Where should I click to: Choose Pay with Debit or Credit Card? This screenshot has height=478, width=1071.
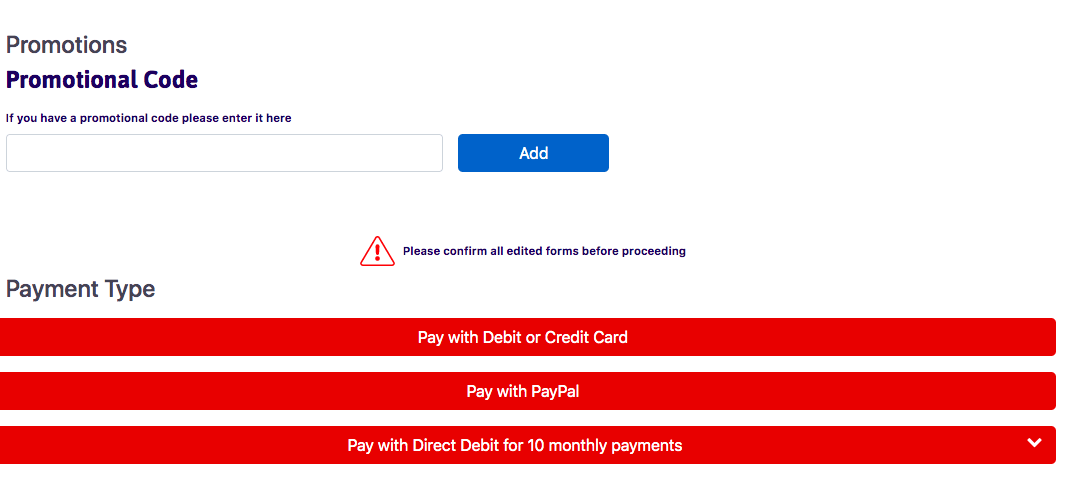[527, 337]
